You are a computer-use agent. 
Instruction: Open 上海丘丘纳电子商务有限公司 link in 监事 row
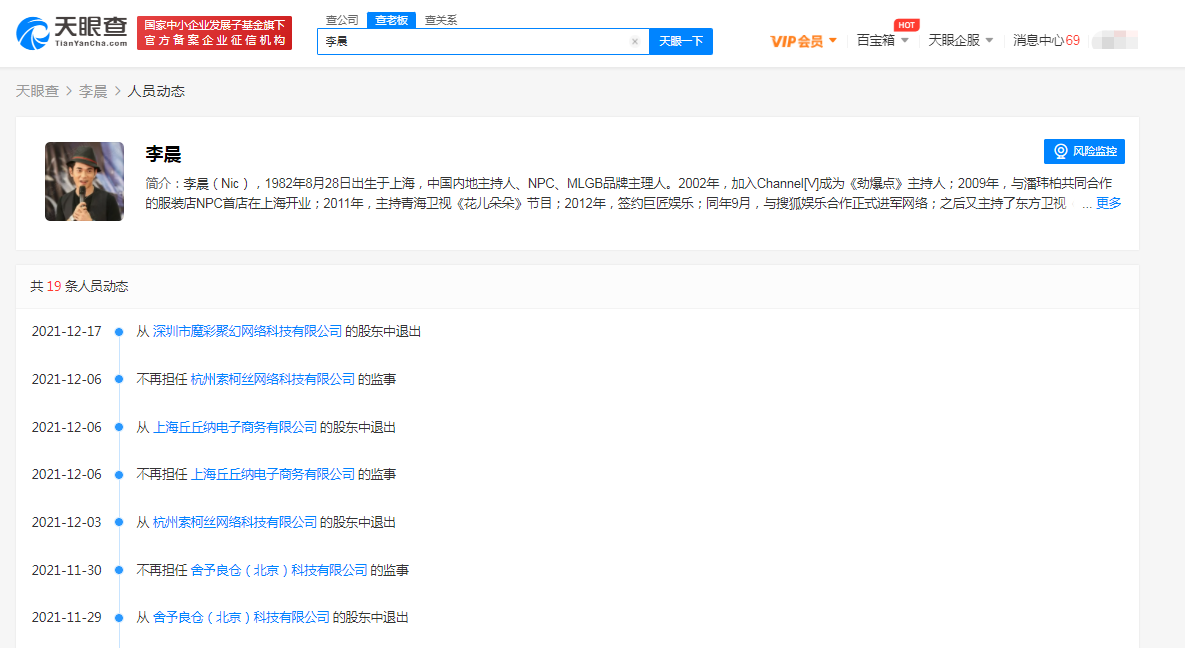273,474
